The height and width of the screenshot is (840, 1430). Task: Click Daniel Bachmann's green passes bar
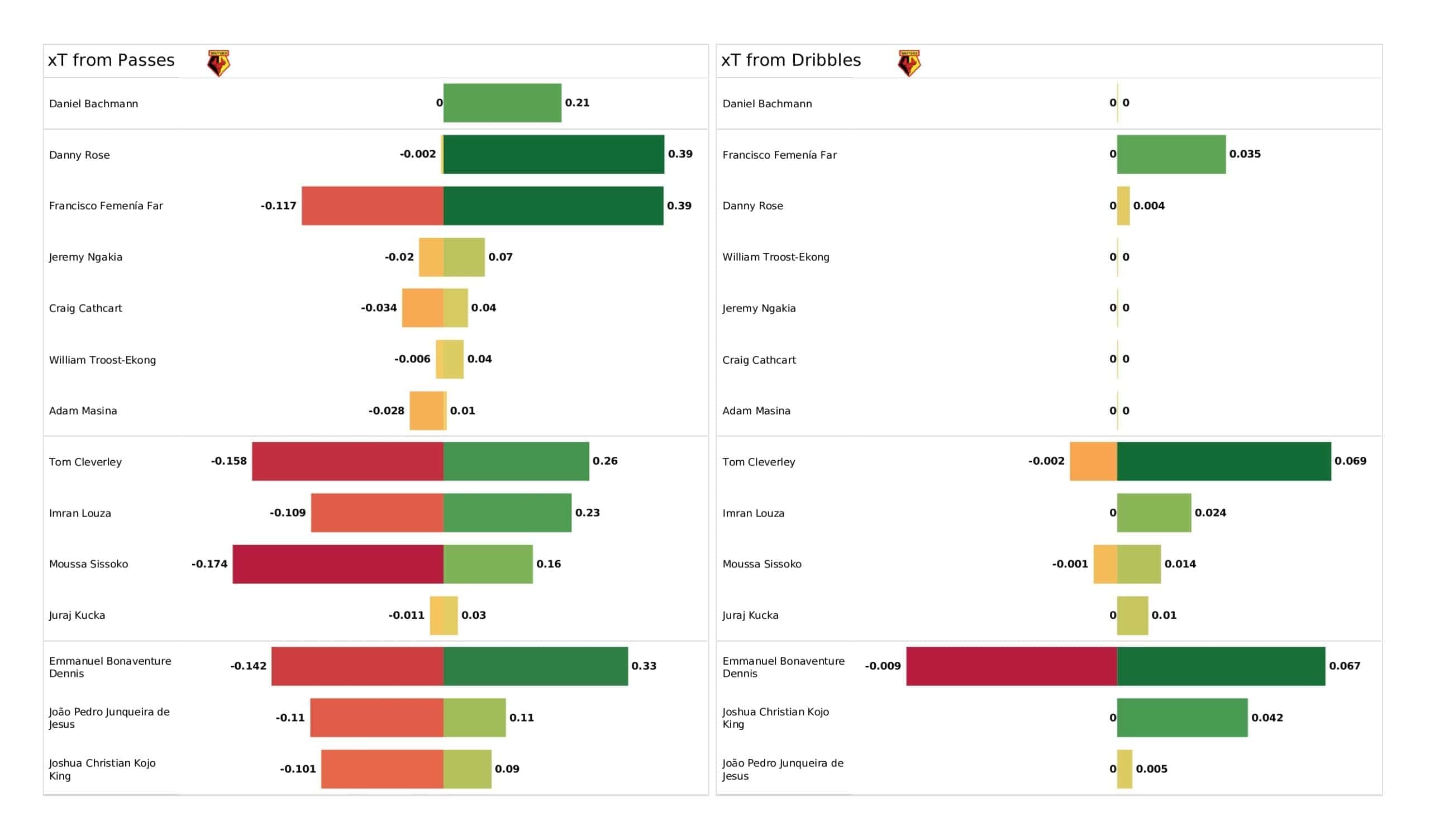[x=502, y=103]
